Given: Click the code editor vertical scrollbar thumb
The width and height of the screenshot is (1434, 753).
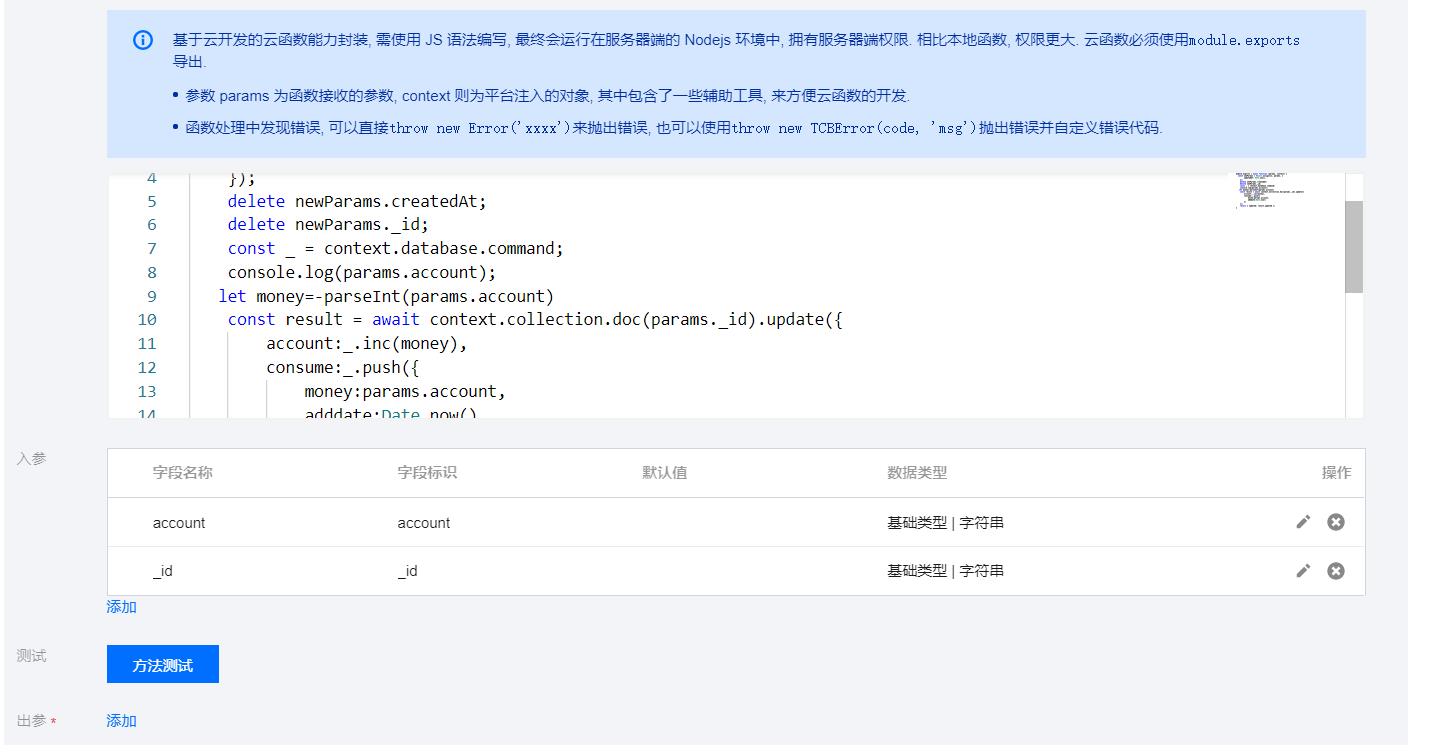Looking at the screenshot, I should [x=1354, y=246].
